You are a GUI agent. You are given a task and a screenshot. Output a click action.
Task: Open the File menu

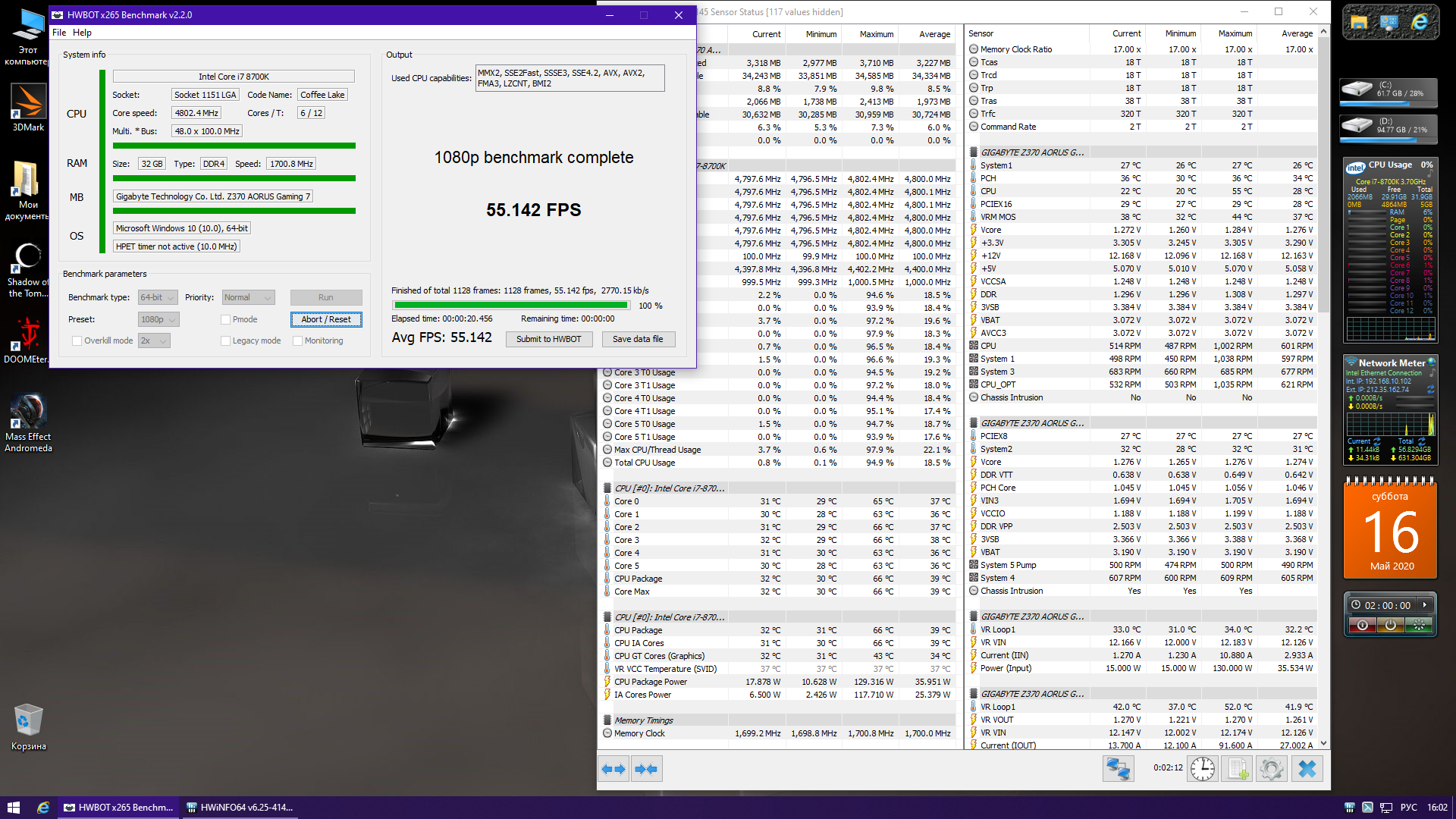click(59, 33)
